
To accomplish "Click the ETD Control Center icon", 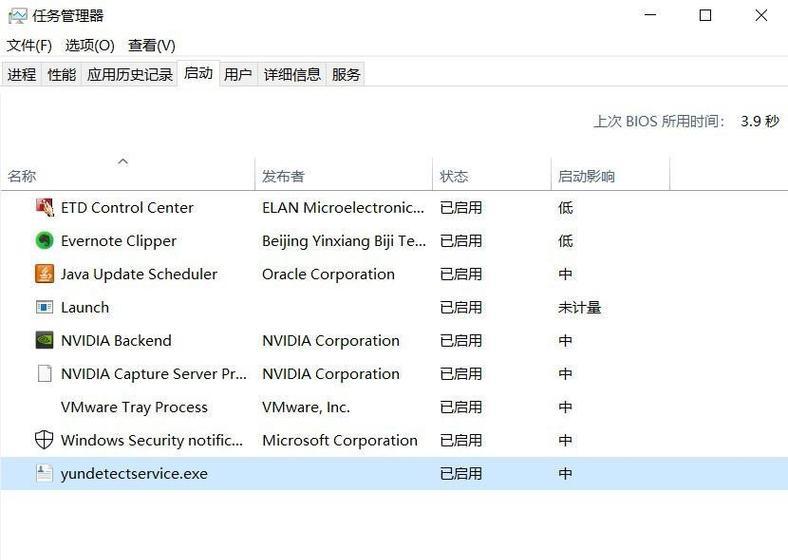I will (x=44, y=207).
